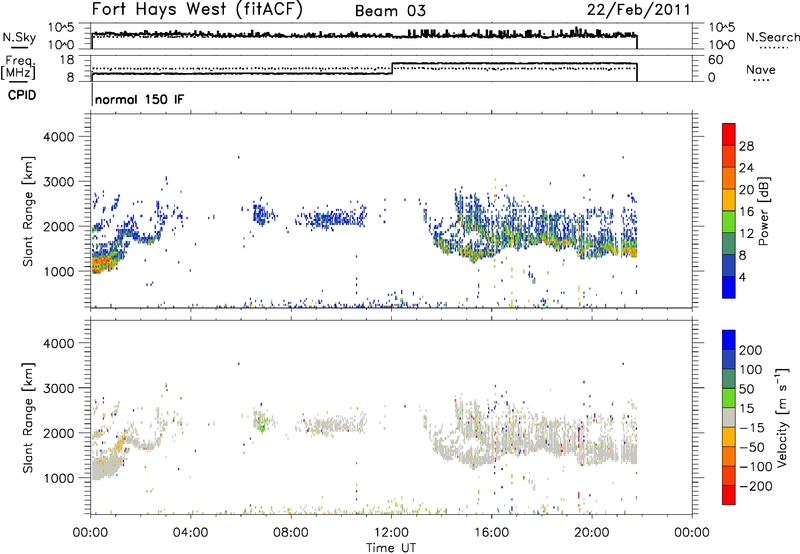Click the 'normal 150 IF' text
800x554 pixels.
139,99
